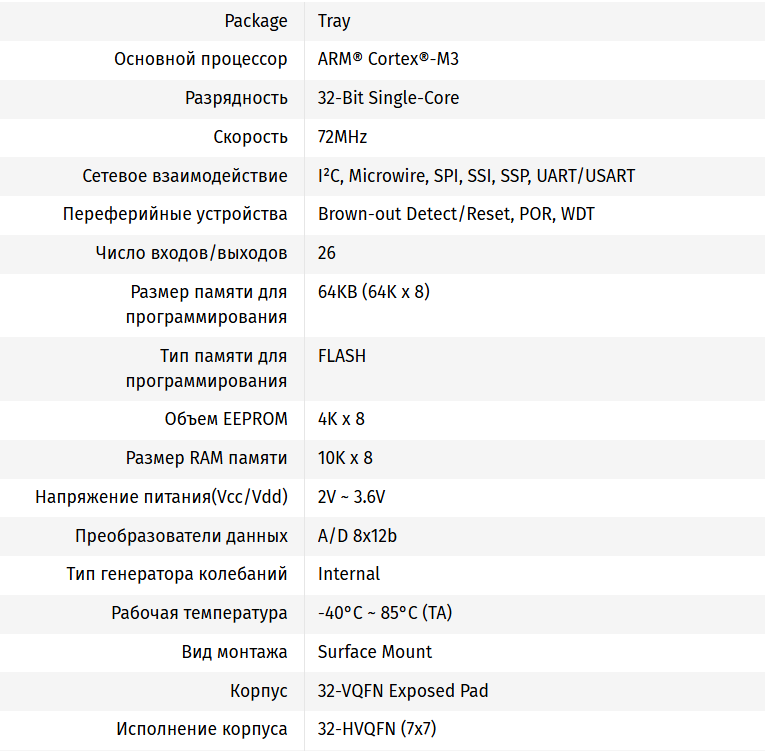Click the '72MHz' speed value

coord(343,137)
